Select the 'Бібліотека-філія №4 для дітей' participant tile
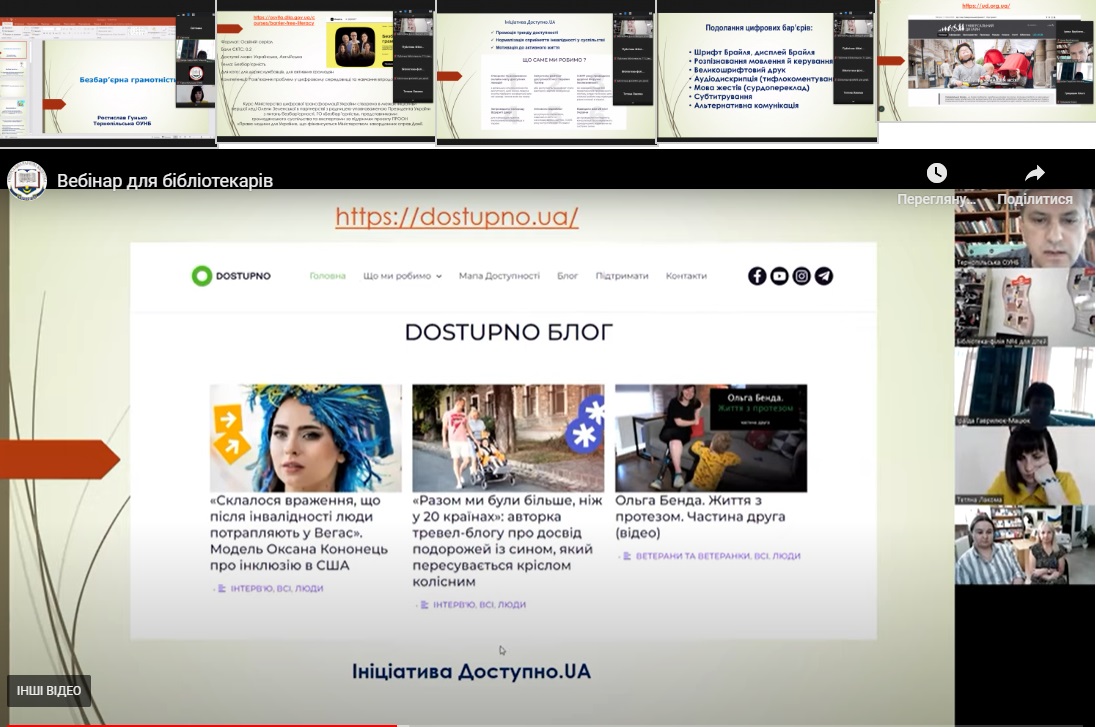This screenshot has height=727, width=1096. pyautogui.click(x=1025, y=308)
